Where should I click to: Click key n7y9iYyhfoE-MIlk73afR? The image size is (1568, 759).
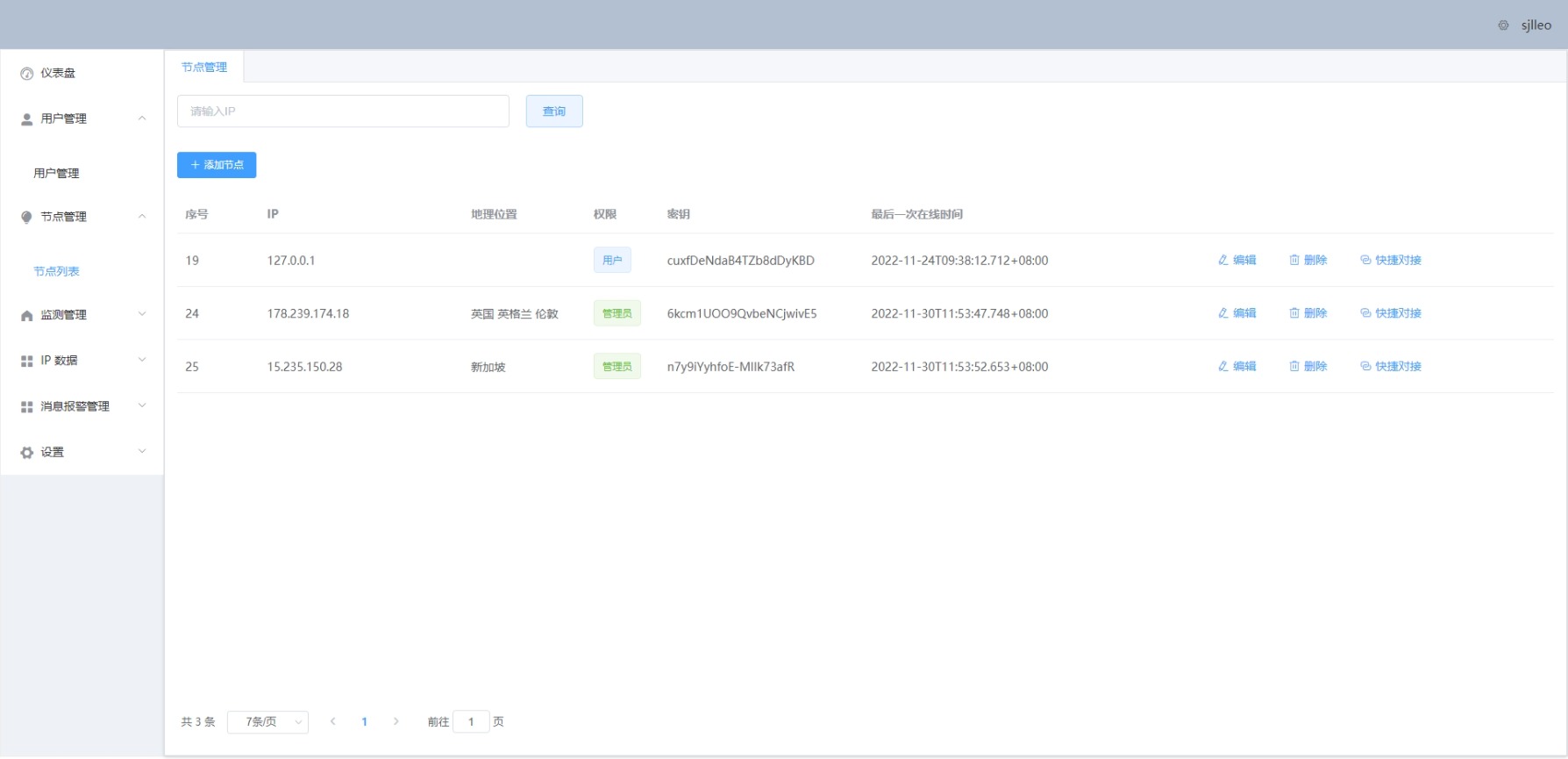pos(731,367)
